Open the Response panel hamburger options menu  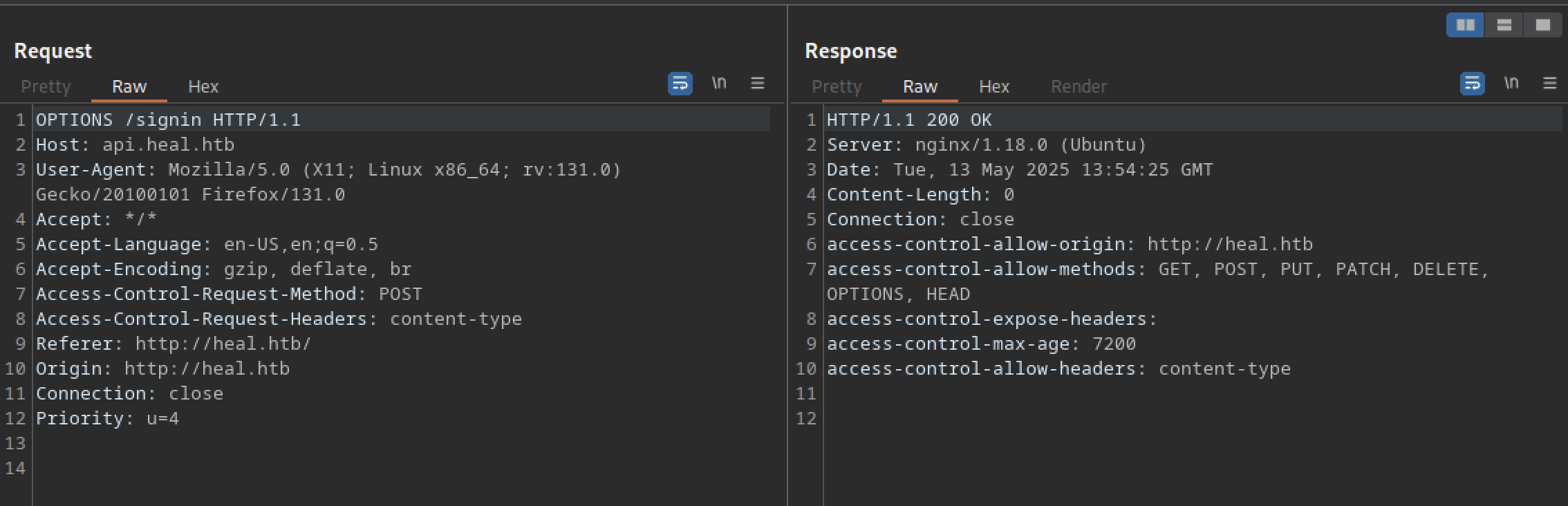1549,84
